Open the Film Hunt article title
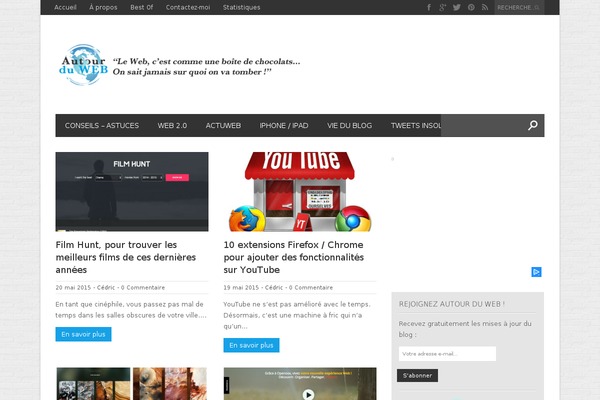Viewport: 600px width, 400px height. tap(126, 257)
